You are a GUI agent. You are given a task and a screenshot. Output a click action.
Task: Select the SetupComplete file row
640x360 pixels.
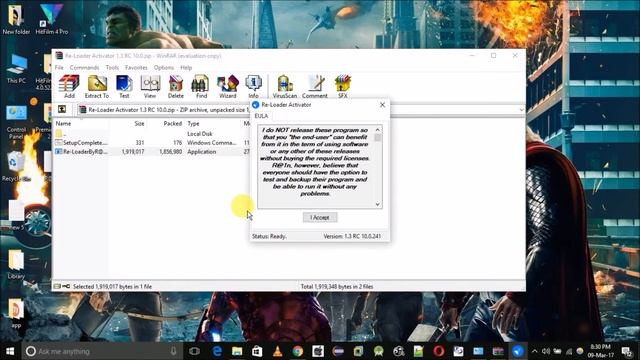tap(152, 142)
